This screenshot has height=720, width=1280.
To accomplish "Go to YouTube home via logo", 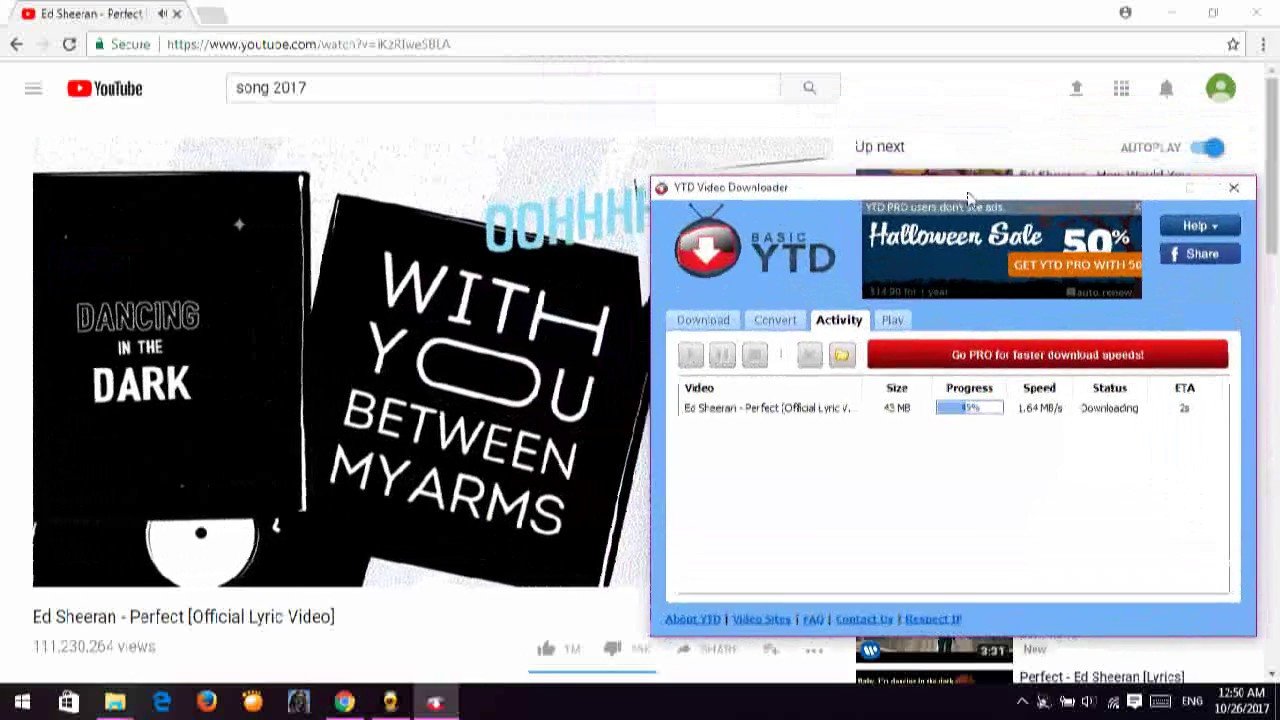I will click(105, 89).
